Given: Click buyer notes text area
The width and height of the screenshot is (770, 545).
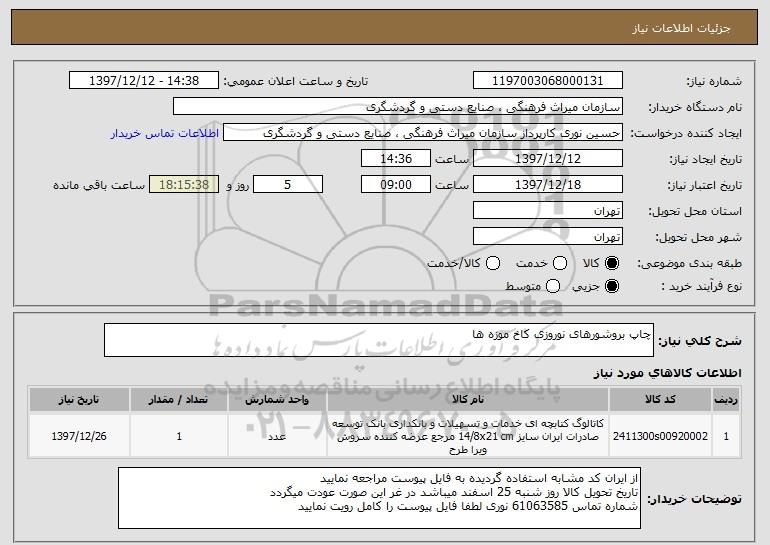Looking at the screenshot, I should [x=379, y=498].
